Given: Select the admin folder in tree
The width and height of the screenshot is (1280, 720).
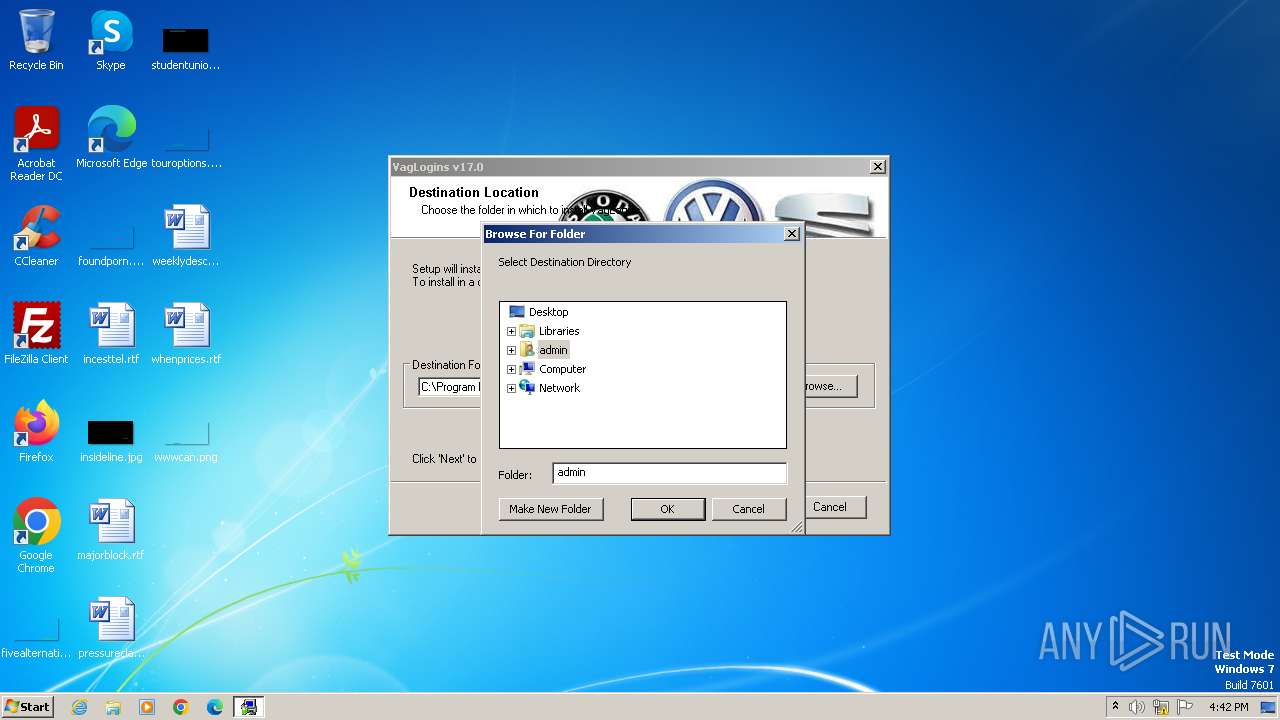Looking at the screenshot, I should pos(553,350).
